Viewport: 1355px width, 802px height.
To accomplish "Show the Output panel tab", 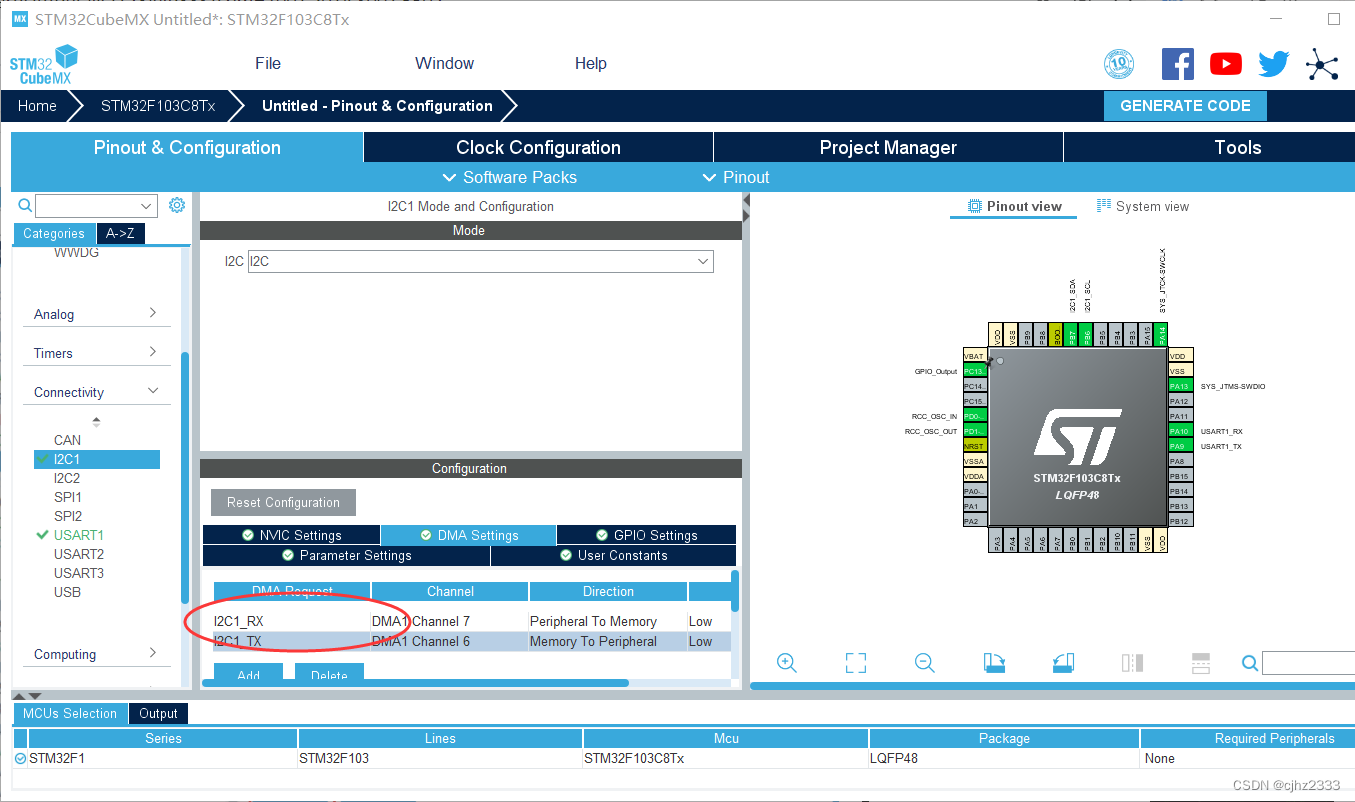I will (x=158, y=713).
